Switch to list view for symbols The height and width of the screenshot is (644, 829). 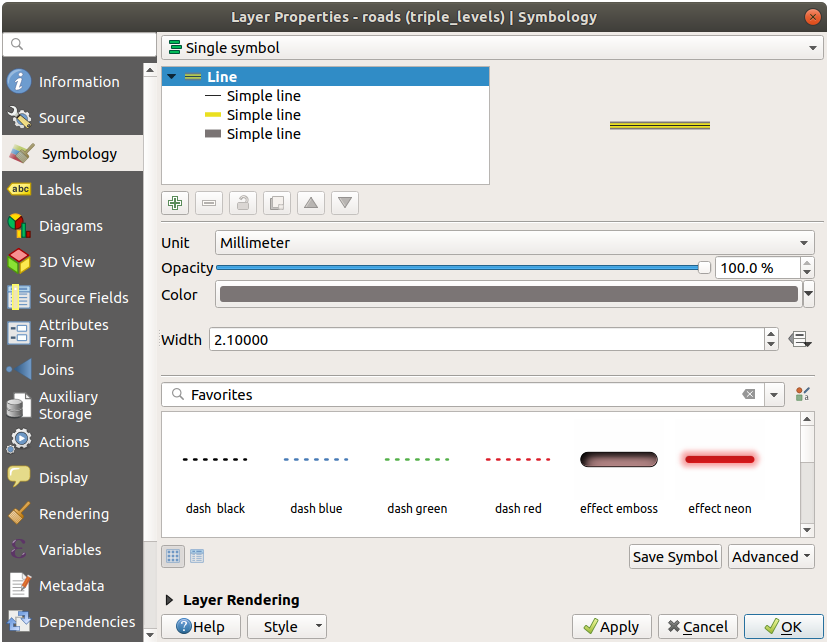197,556
